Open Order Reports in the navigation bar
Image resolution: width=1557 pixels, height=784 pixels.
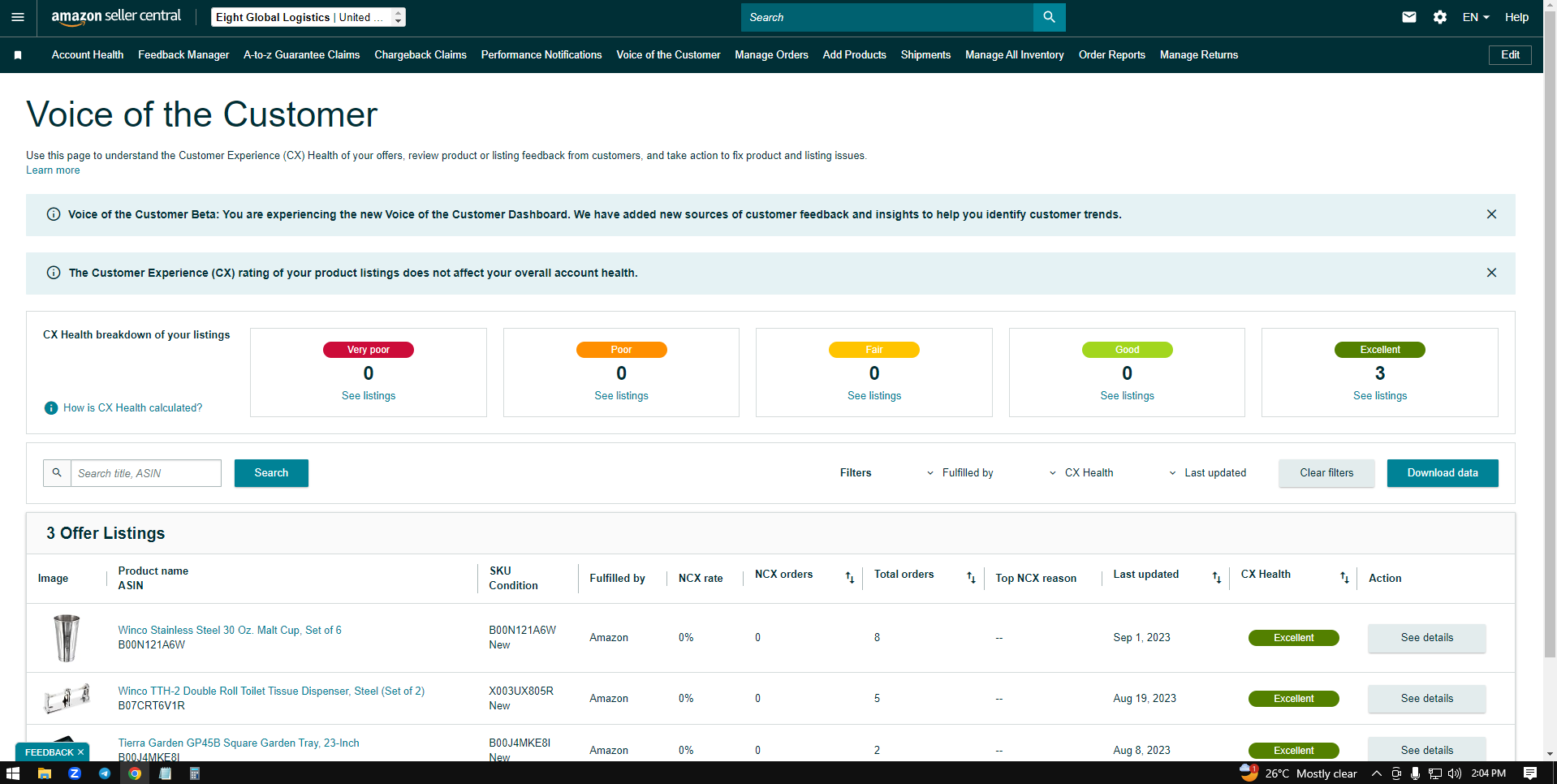pos(1112,55)
